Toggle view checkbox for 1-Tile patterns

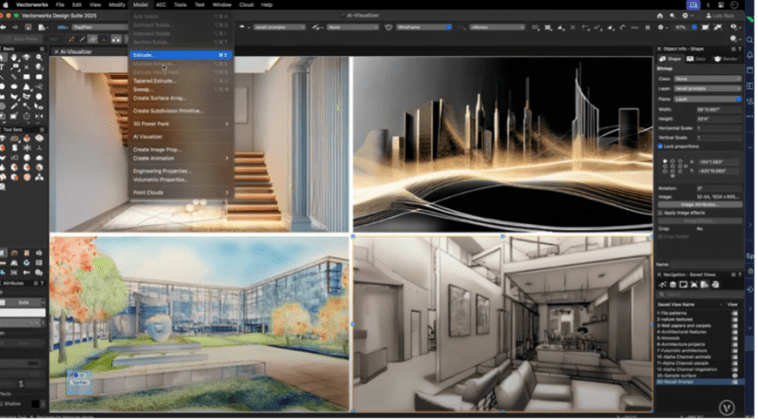click(735, 314)
